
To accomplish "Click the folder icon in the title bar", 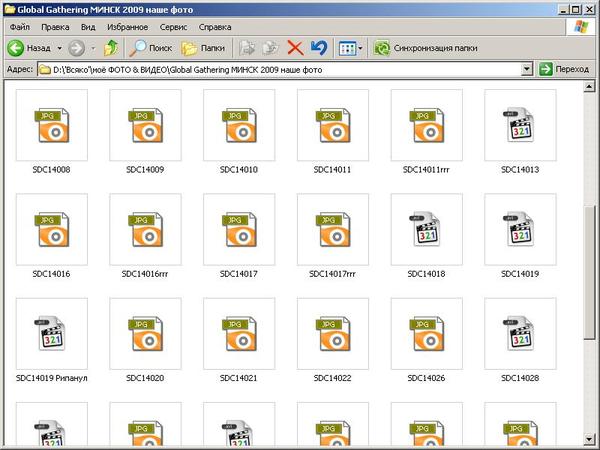I will pyautogui.click(x=10, y=9).
